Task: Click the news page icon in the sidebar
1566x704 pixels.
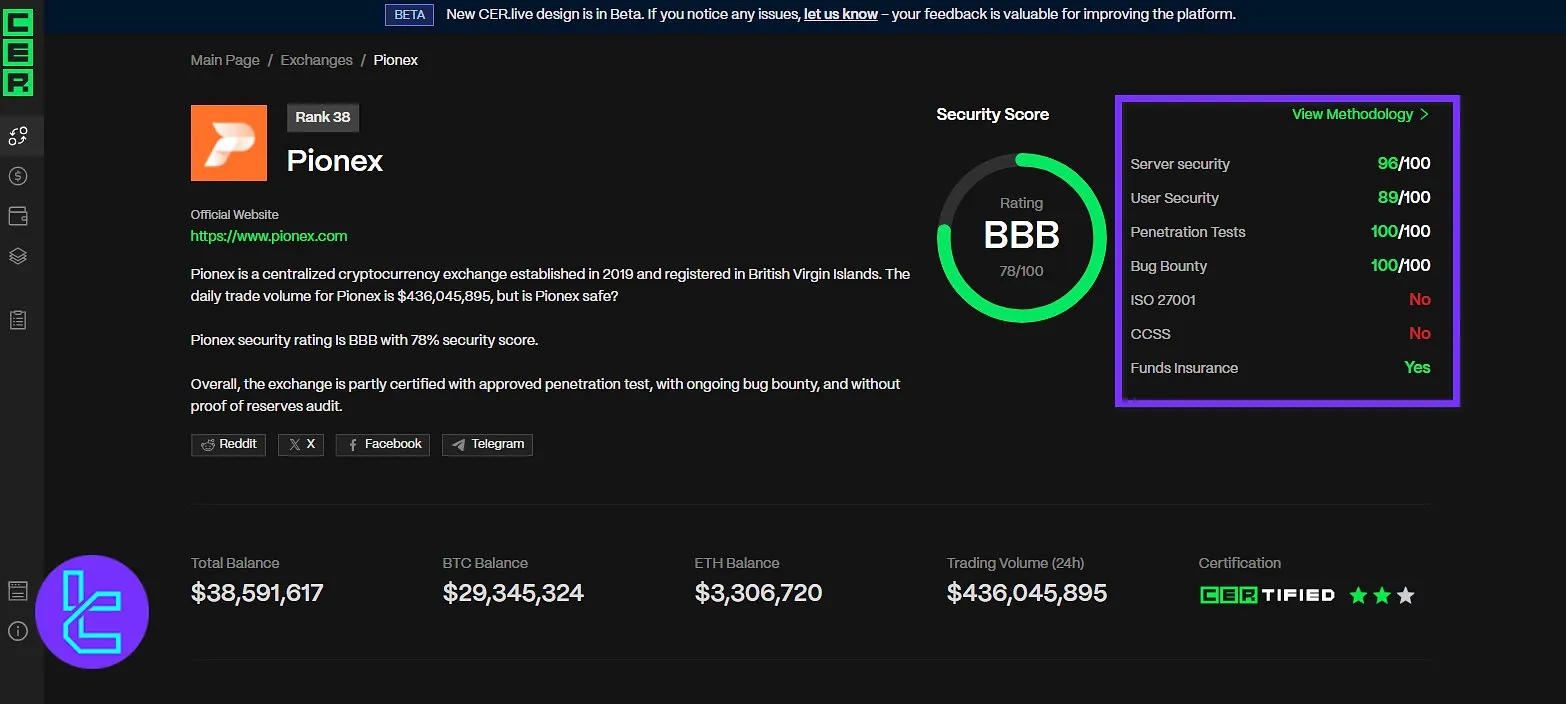Action: [x=18, y=590]
